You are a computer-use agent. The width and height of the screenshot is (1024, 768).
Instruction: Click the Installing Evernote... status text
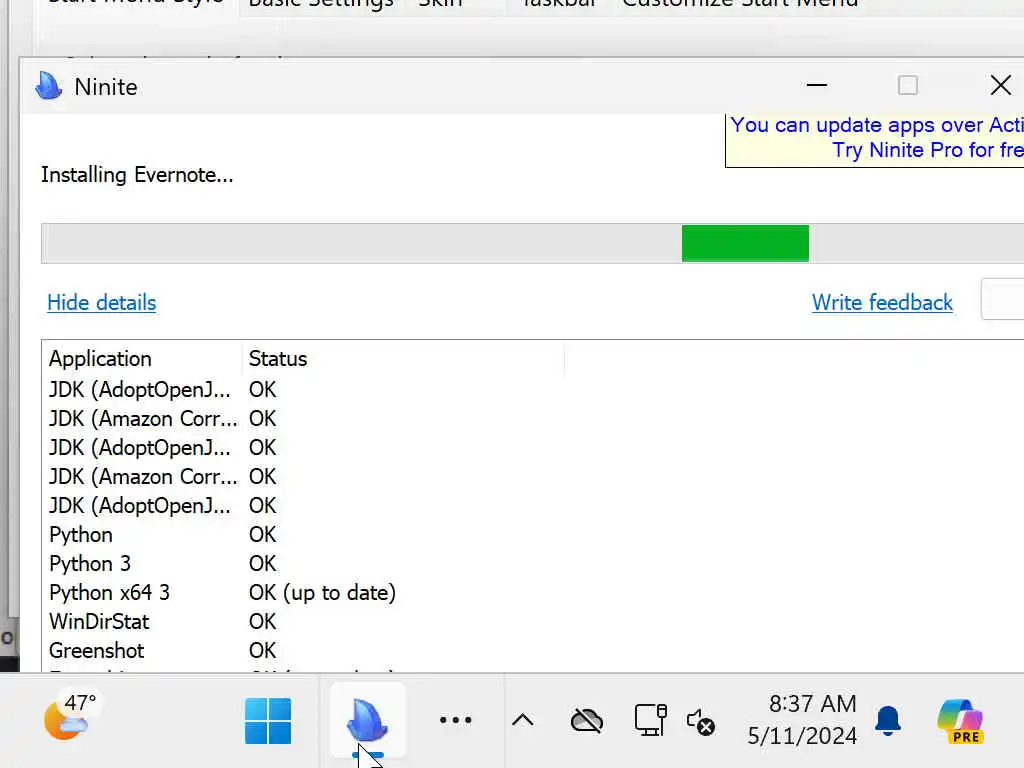137,175
